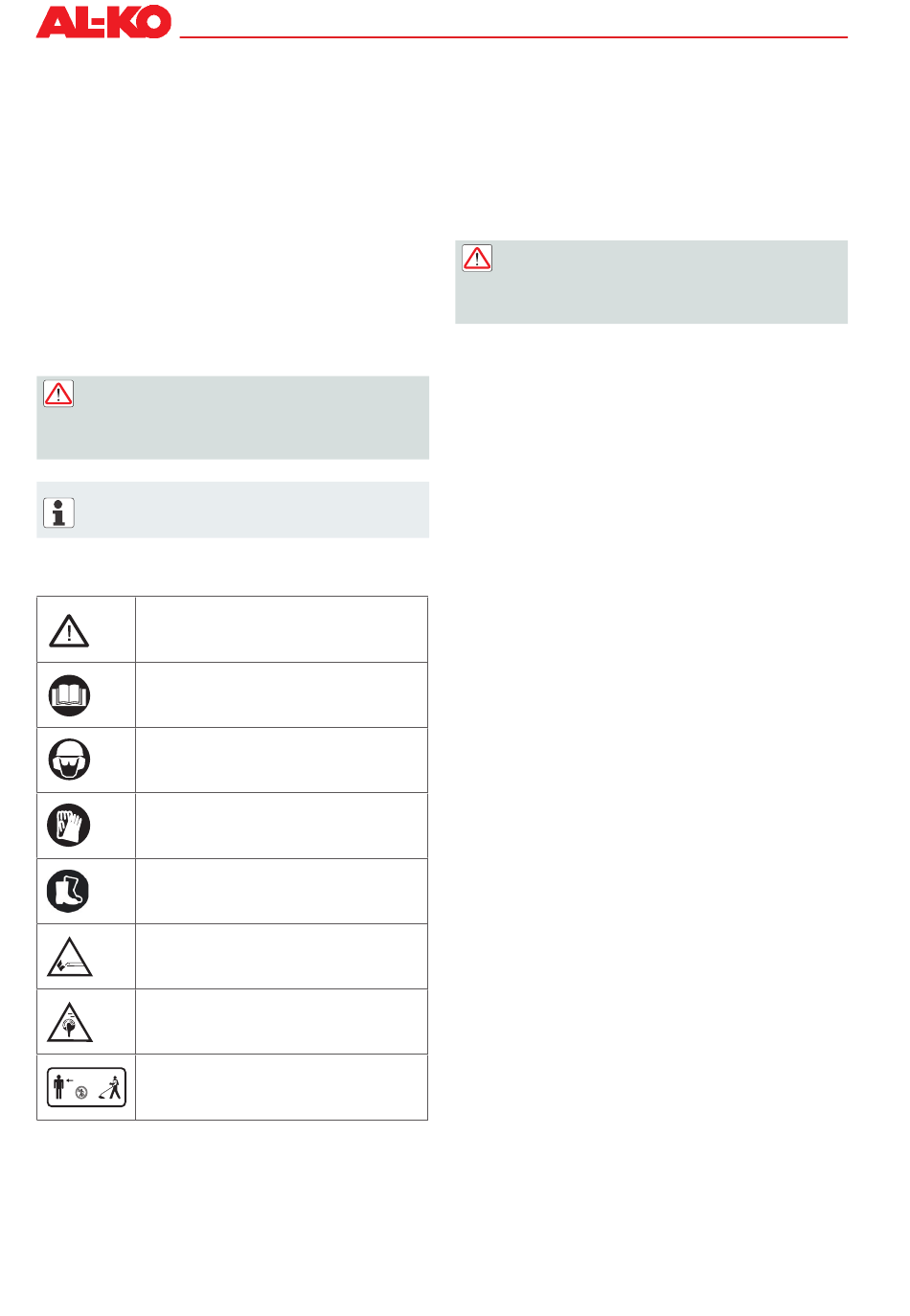Click the read-manual open book symbol
910x1316 pixels.
(x=69, y=696)
